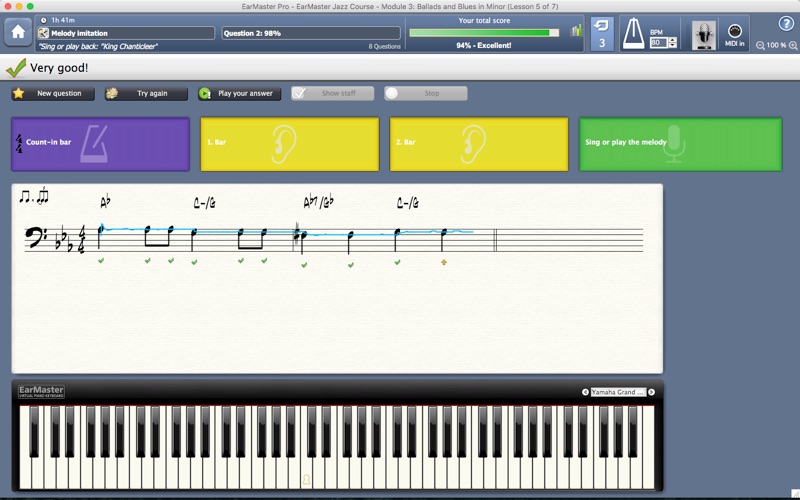Open the help question mark icon
Viewport: 800px width, 500px height.
[x=786, y=23]
